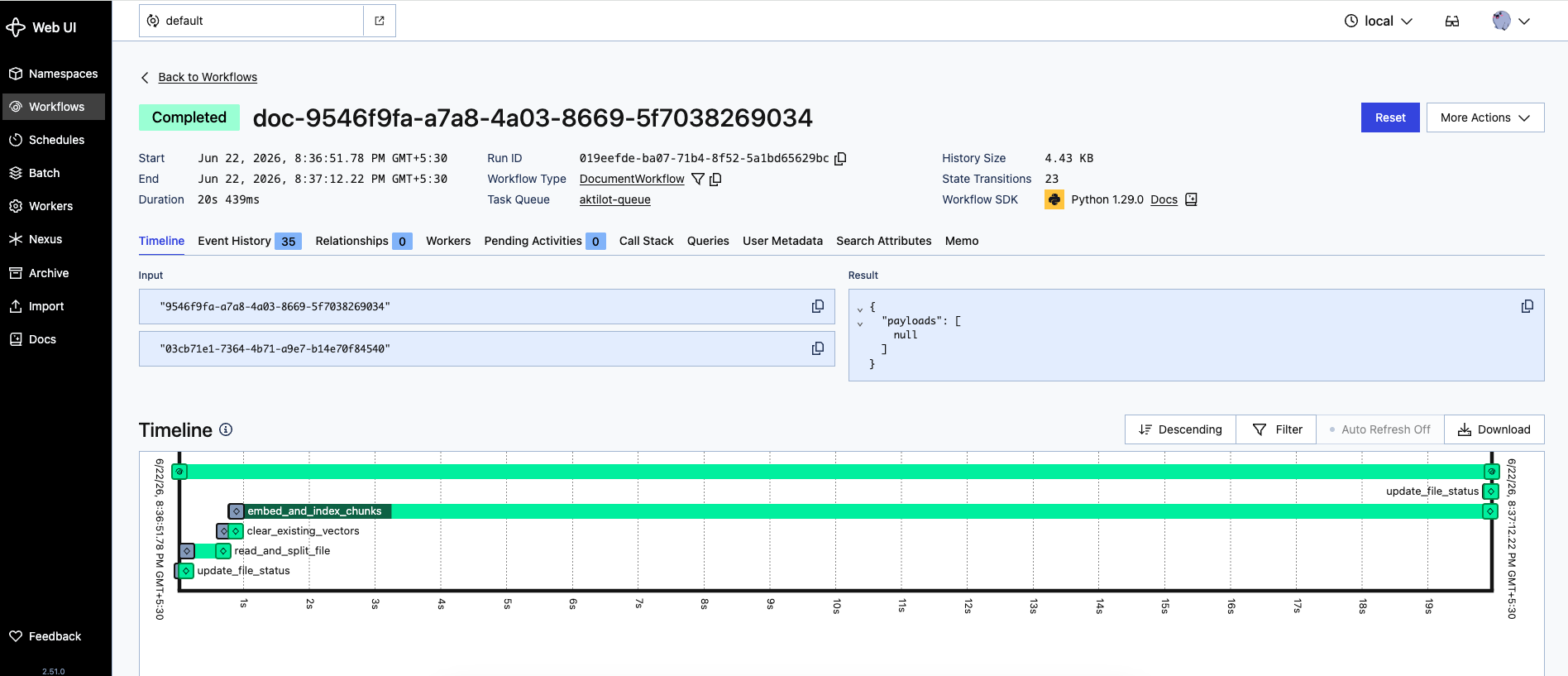Open Import in the sidebar
This screenshot has width=1568, height=676.
click(54, 306)
